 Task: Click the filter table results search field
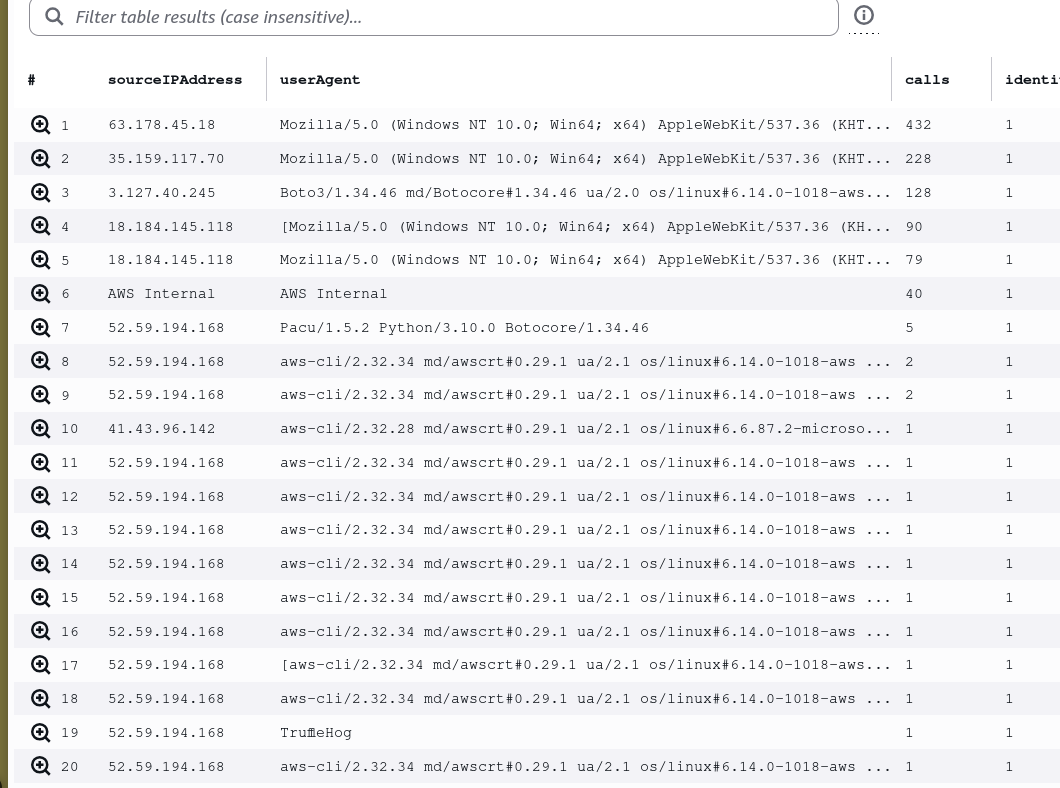[440, 17]
